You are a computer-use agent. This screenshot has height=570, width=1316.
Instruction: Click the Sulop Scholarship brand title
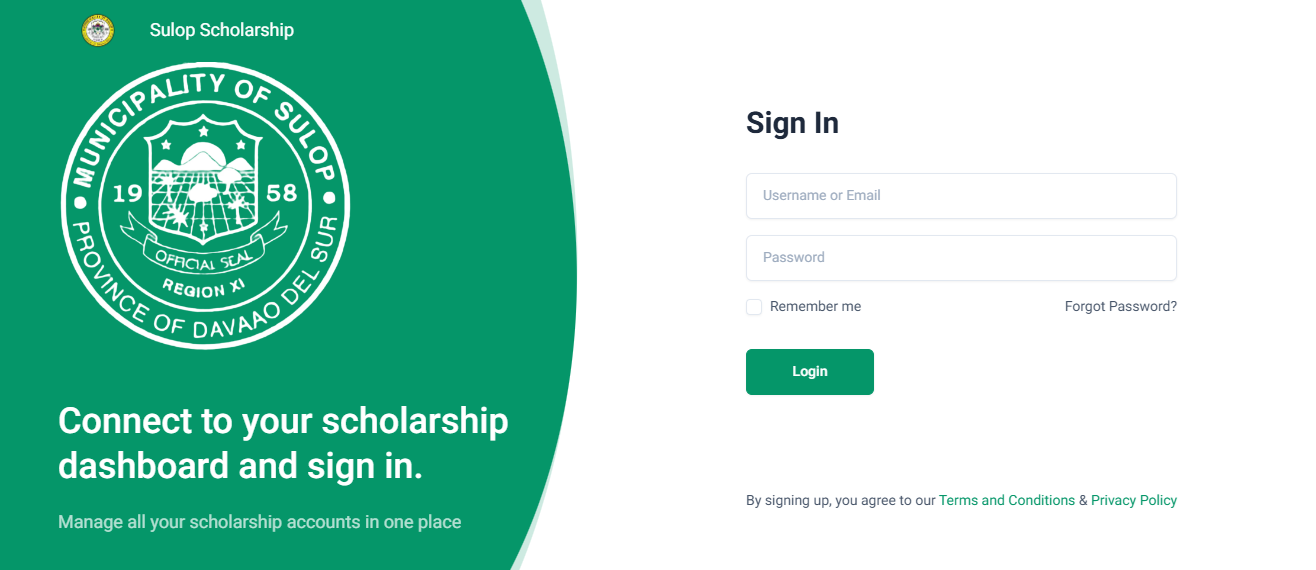pyautogui.click(x=222, y=30)
